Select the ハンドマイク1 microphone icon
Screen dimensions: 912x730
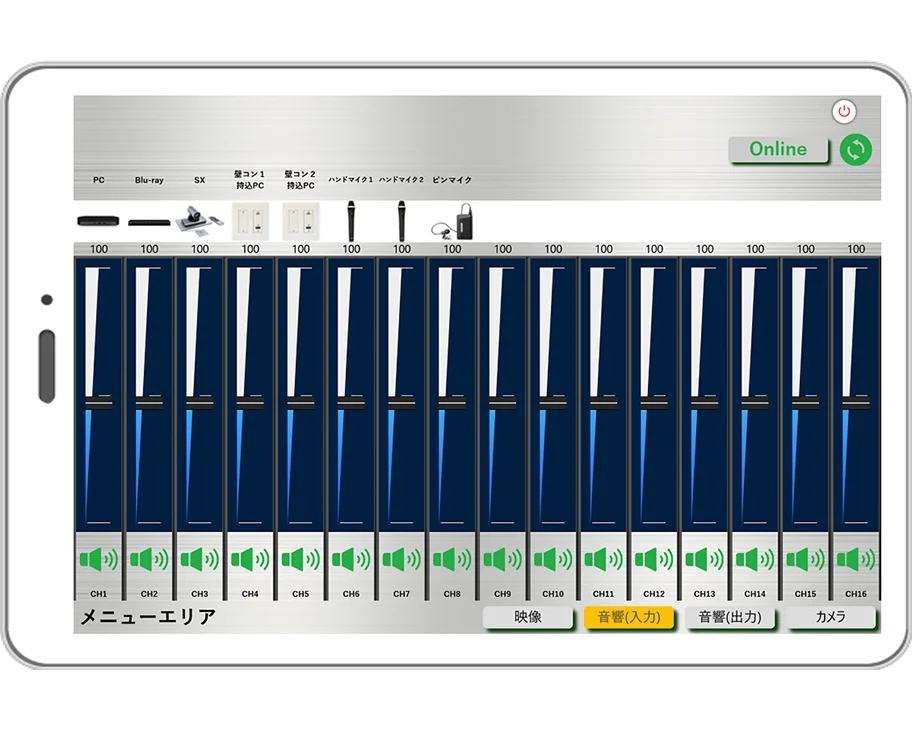click(x=351, y=219)
